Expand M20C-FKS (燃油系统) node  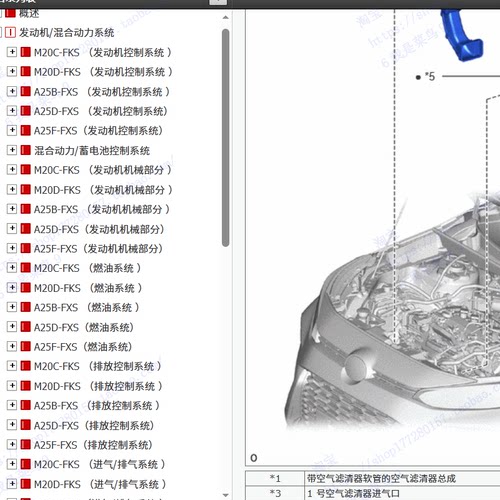(12, 268)
